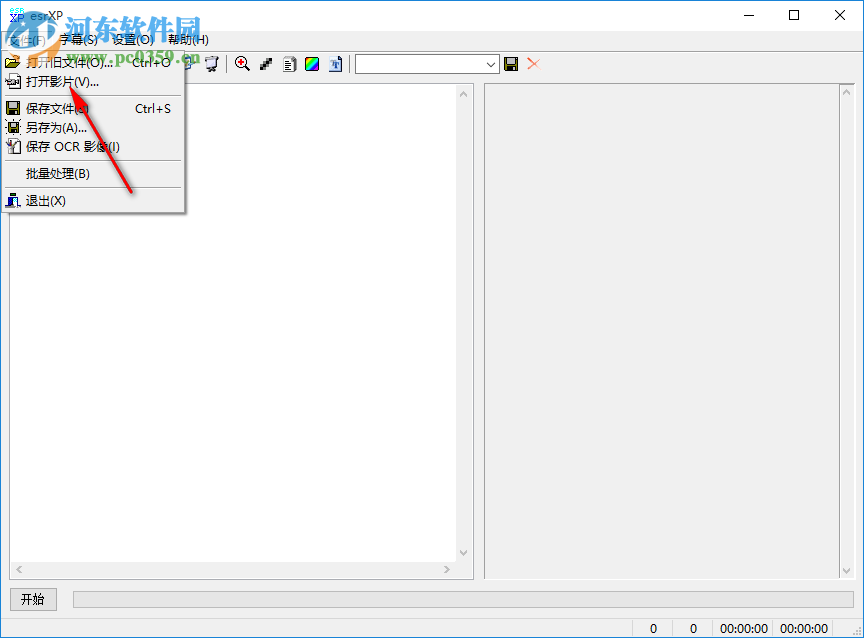Click the projector screen toolbar icon

tap(212, 64)
